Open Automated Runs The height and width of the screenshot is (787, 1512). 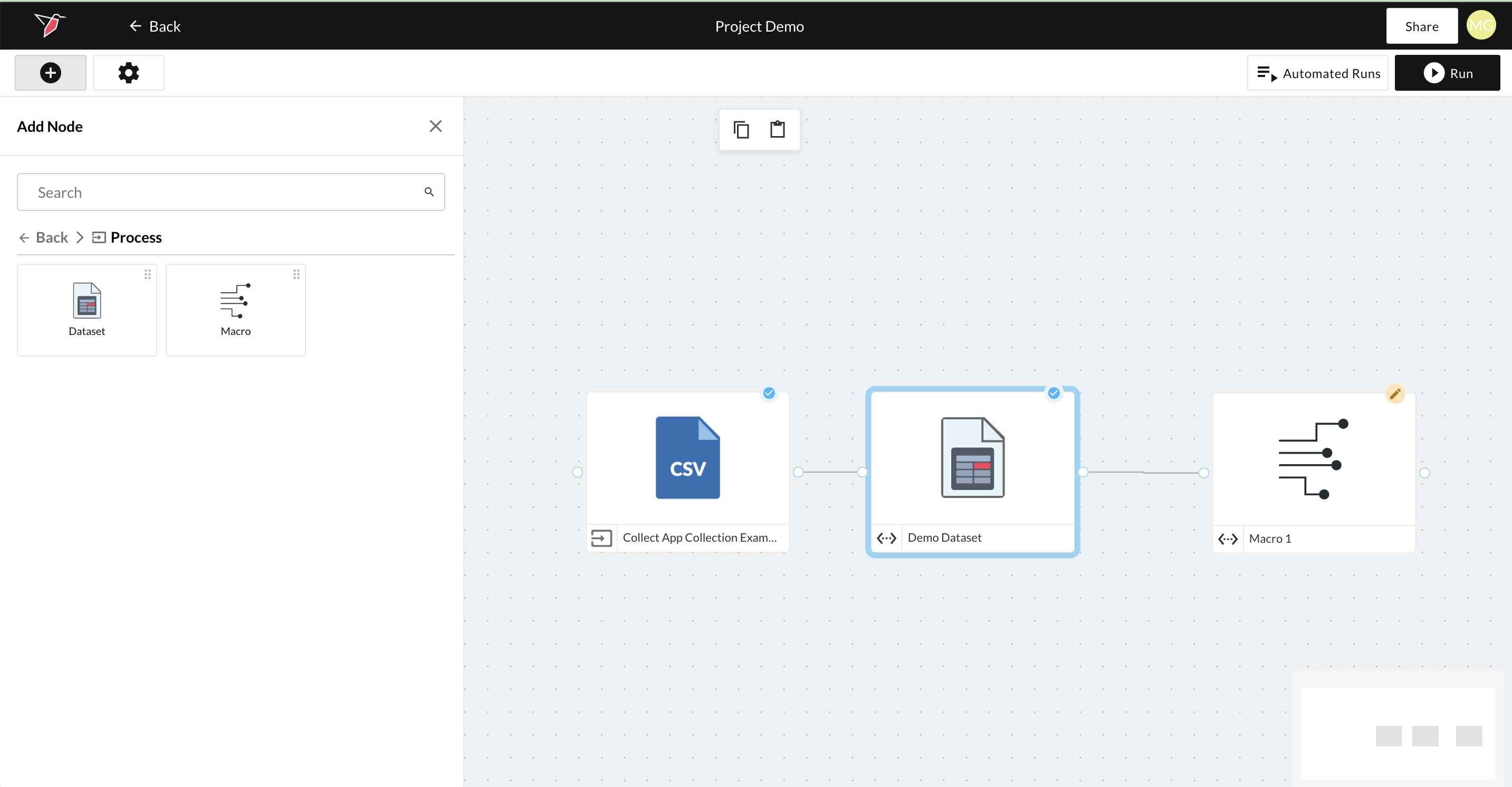click(1317, 73)
